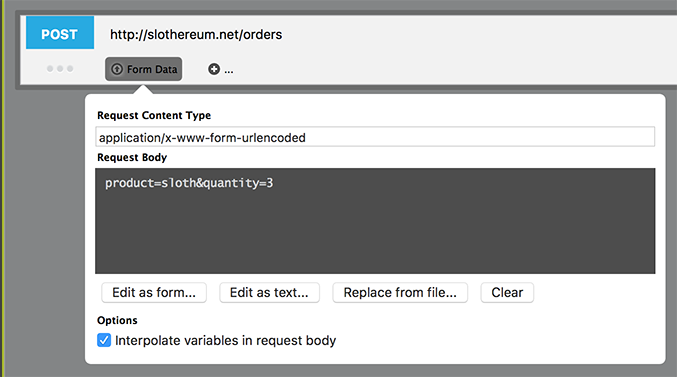
Task: Click the blue POST method button
Action: pyautogui.click(x=60, y=33)
